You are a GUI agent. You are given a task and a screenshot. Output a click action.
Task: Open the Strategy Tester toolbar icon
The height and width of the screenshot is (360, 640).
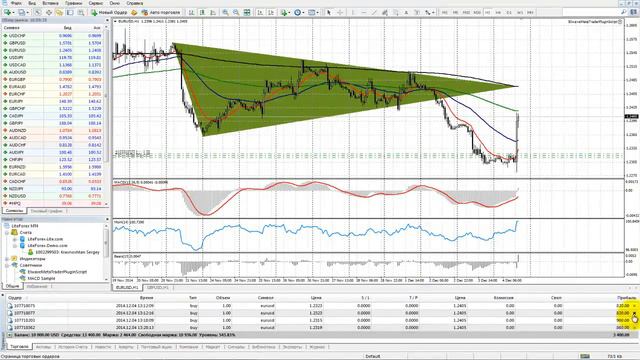pos(81,13)
